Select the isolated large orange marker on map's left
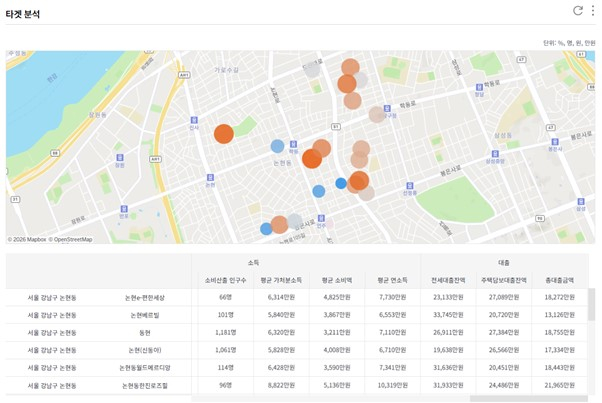602x403 pixels. coord(224,134)
